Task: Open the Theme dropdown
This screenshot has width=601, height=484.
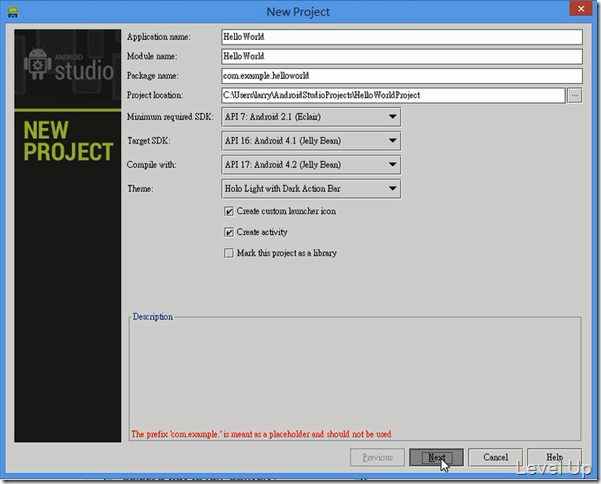Action: point(311,189)
